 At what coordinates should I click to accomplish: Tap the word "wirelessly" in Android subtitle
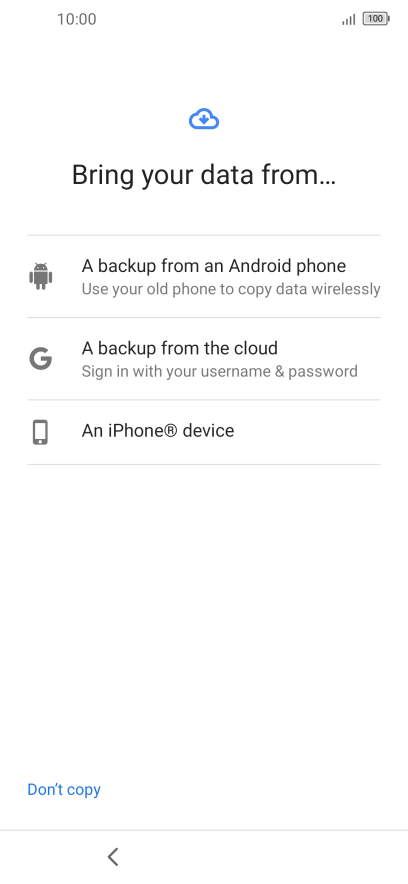347,289
